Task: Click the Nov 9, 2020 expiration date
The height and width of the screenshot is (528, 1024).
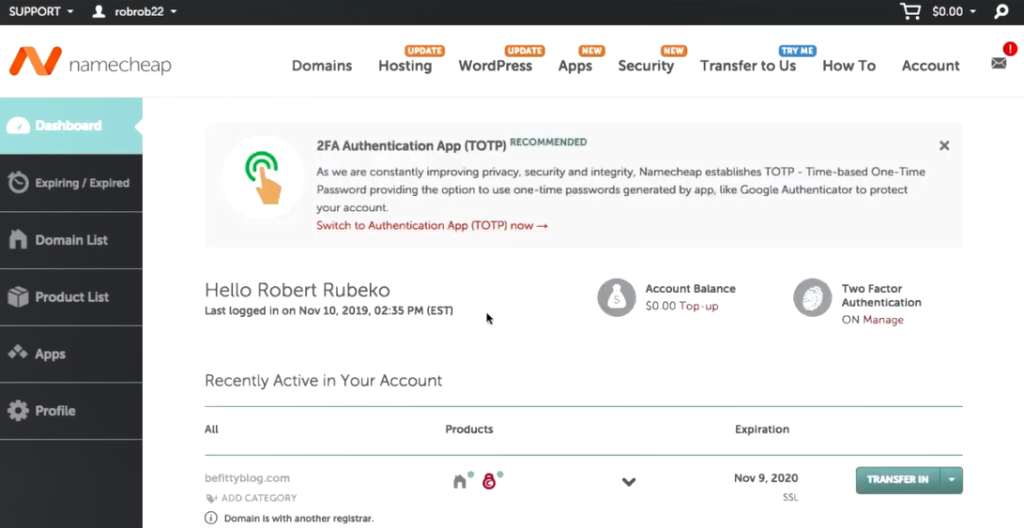Action: coord(765,478)
